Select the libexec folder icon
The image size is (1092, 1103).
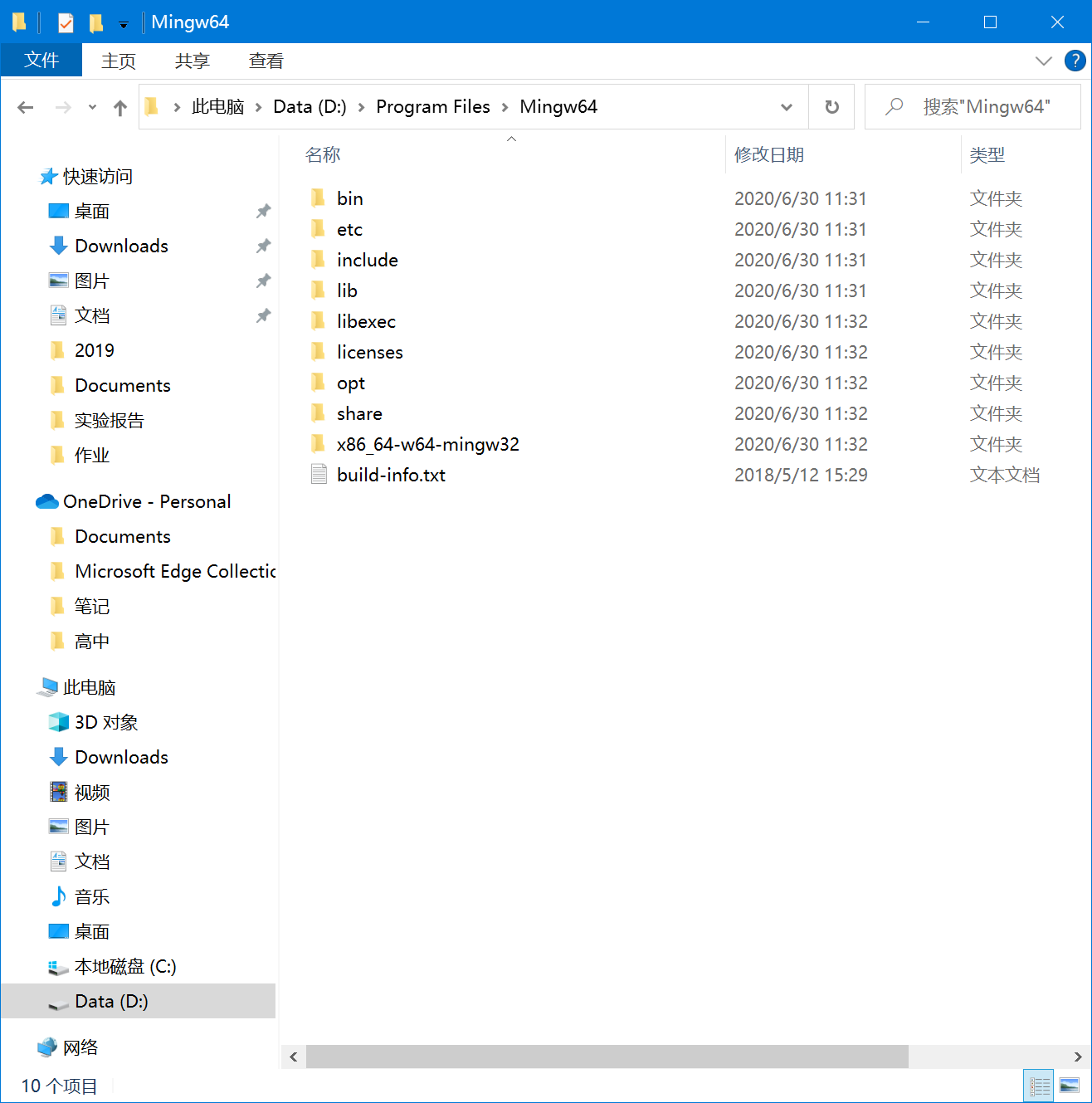tap(319, 321)
